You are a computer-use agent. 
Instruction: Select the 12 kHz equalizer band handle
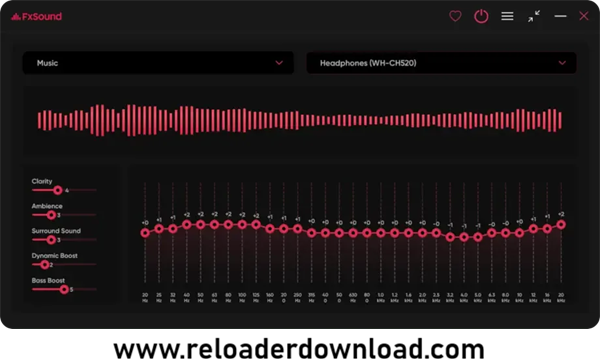pyautogui.click(x=533, y=229)
